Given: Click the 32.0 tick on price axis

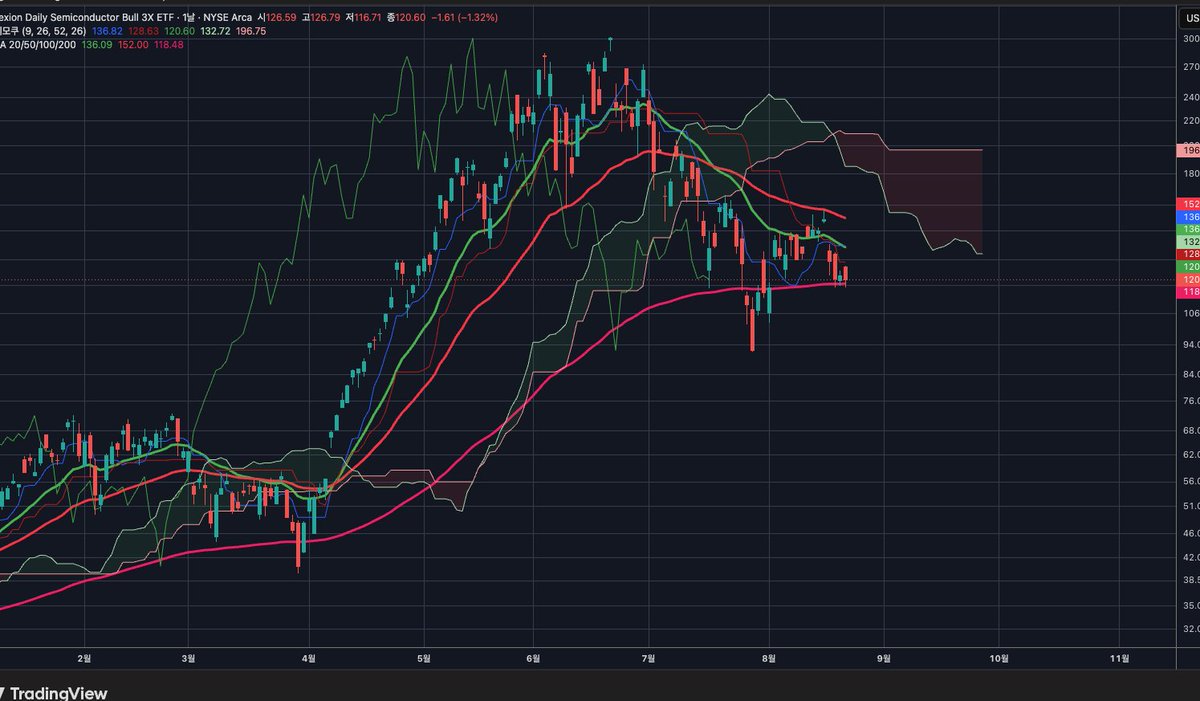Looking at the screenshot, I should coord(1191,629).
